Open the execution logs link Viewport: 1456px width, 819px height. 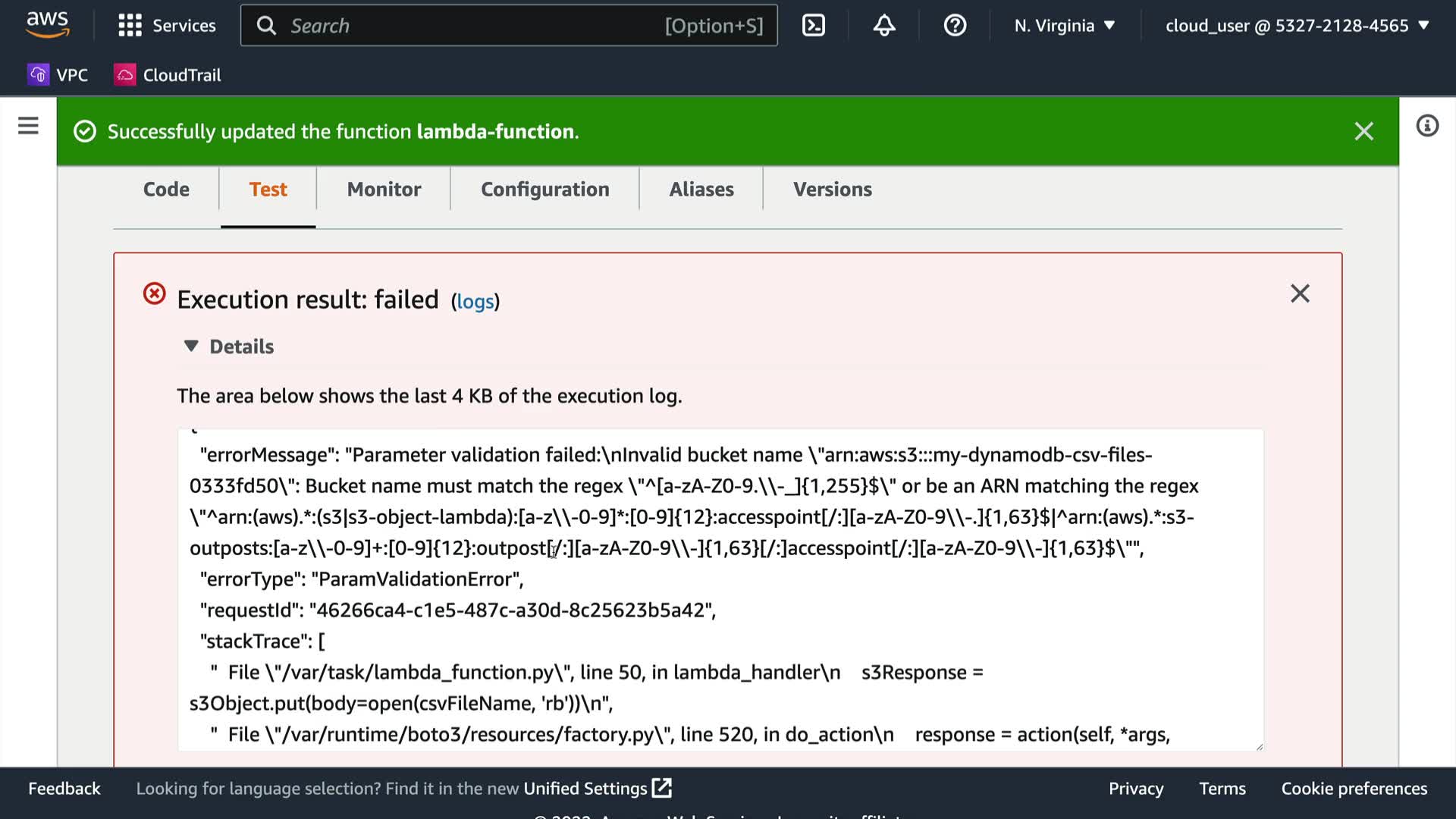pyautogui.click(x=475, y=302)
